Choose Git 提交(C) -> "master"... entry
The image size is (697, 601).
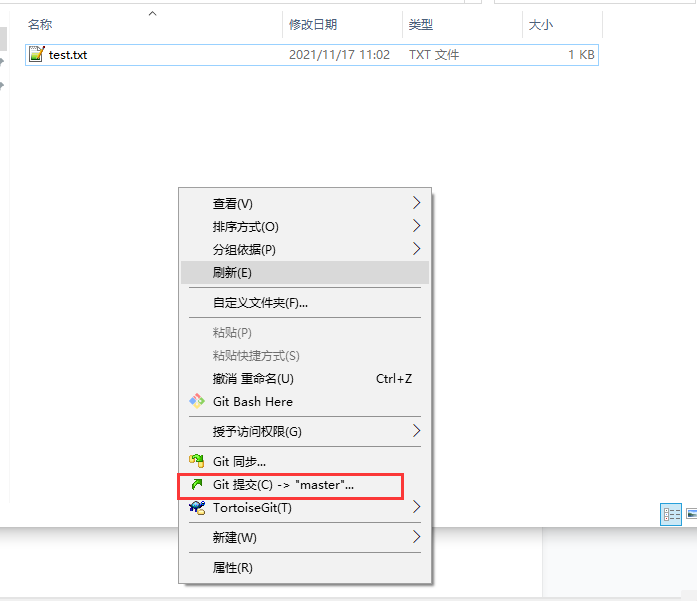click(305, 485)
